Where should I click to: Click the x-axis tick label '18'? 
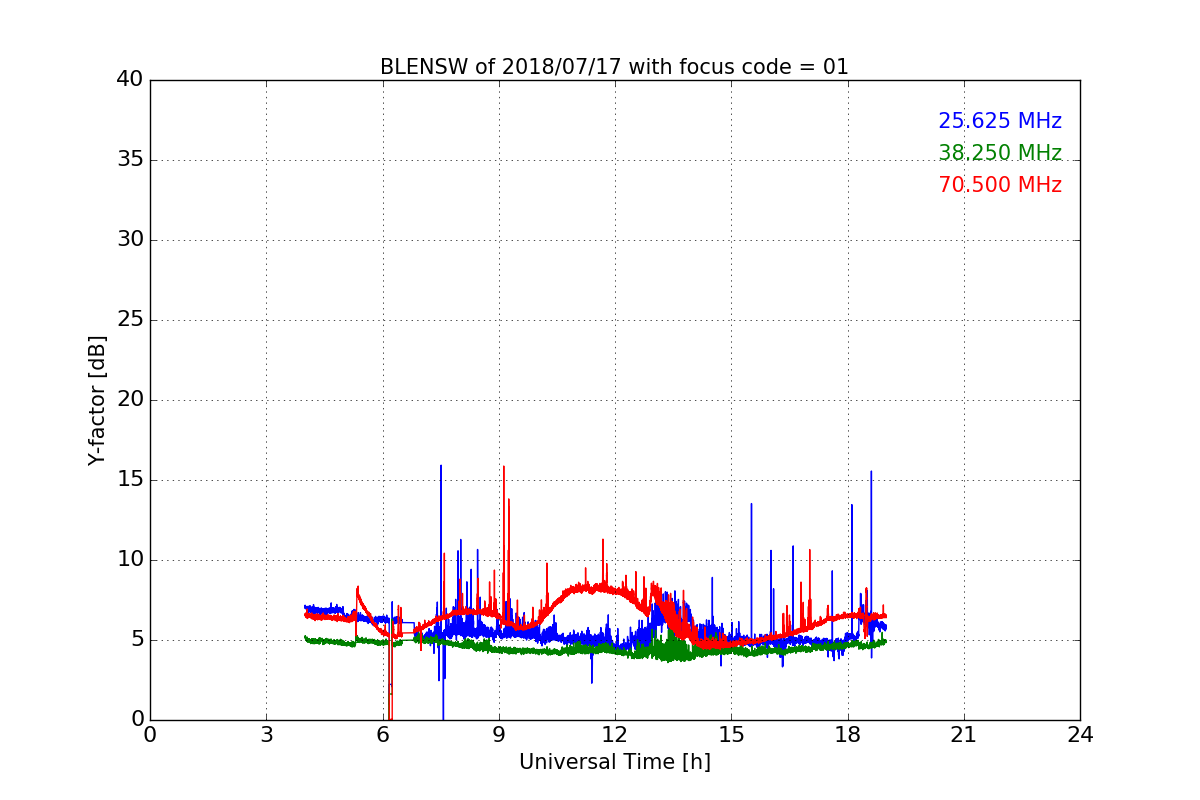pyautogui.click(x=848, y=734)
